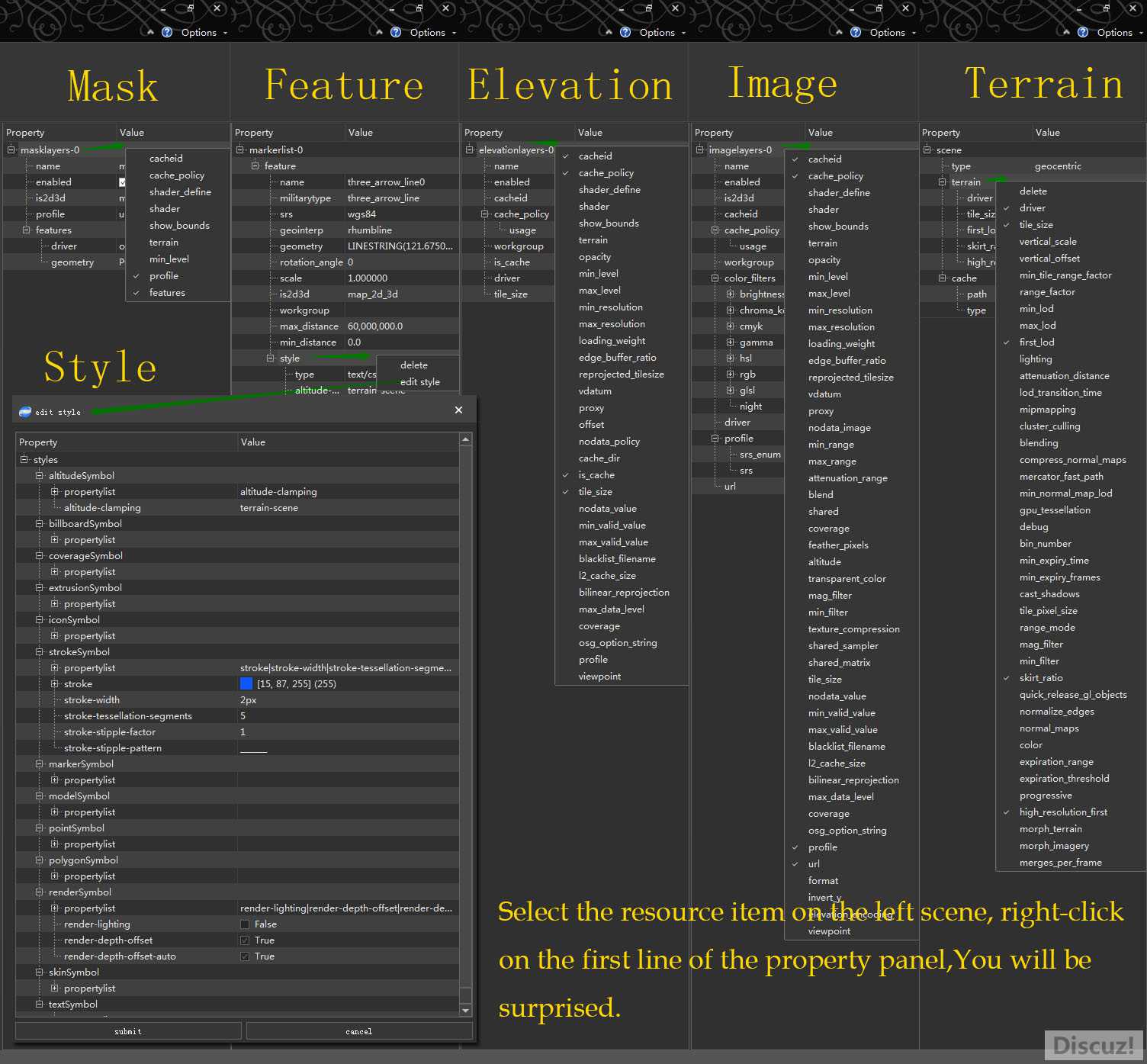Screen dimensions: 1147x1064
Task: Click the help icon above the scene terrain panel
Action: pyautogui.click(x=1083, y=32)
